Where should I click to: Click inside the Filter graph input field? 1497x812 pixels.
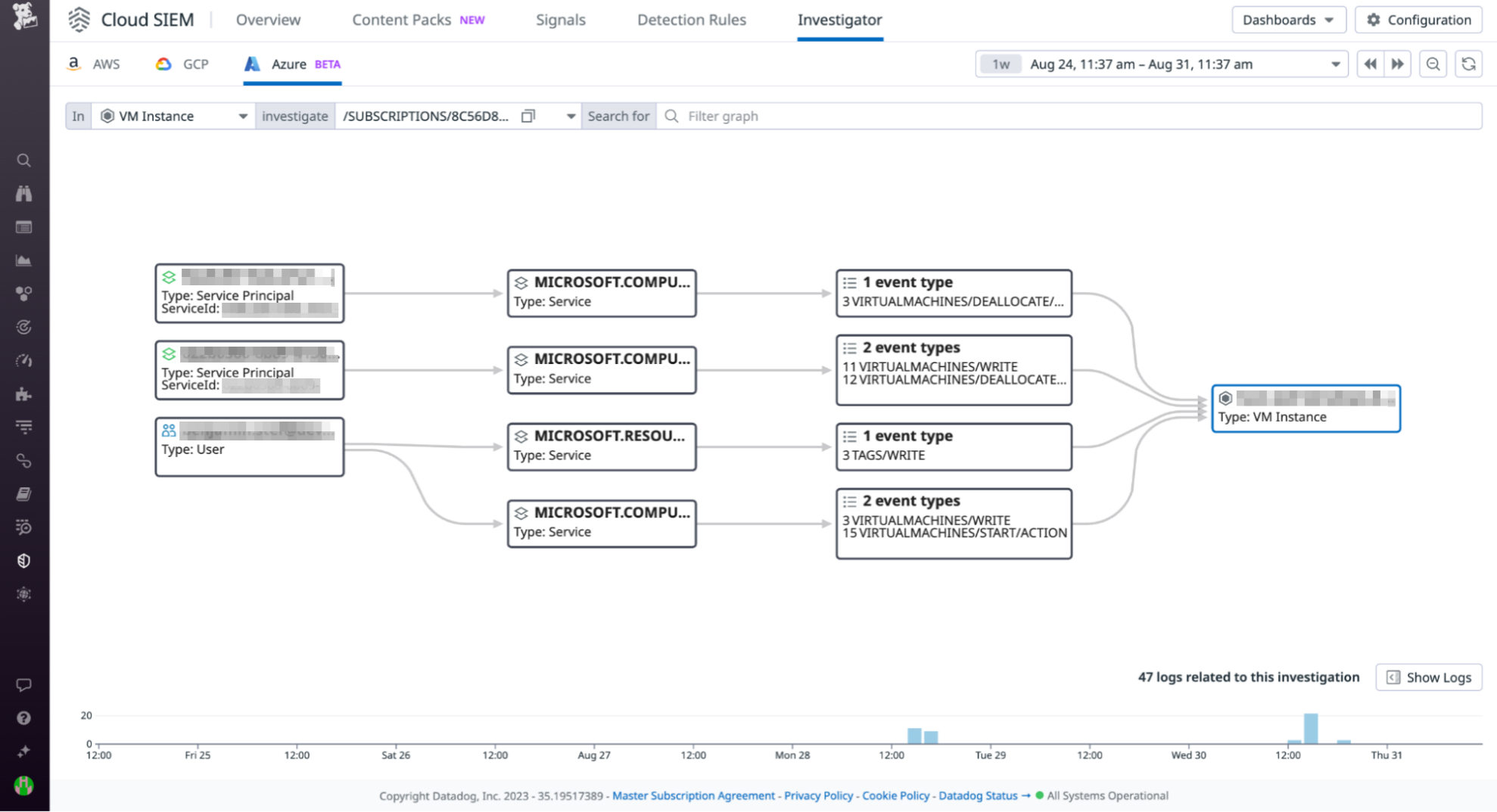point(833,116)
